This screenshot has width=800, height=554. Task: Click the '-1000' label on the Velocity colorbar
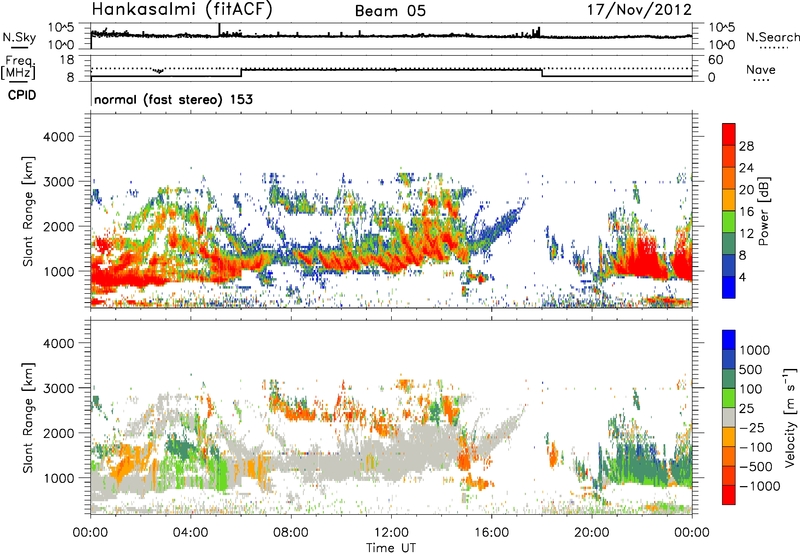point(760,486)
